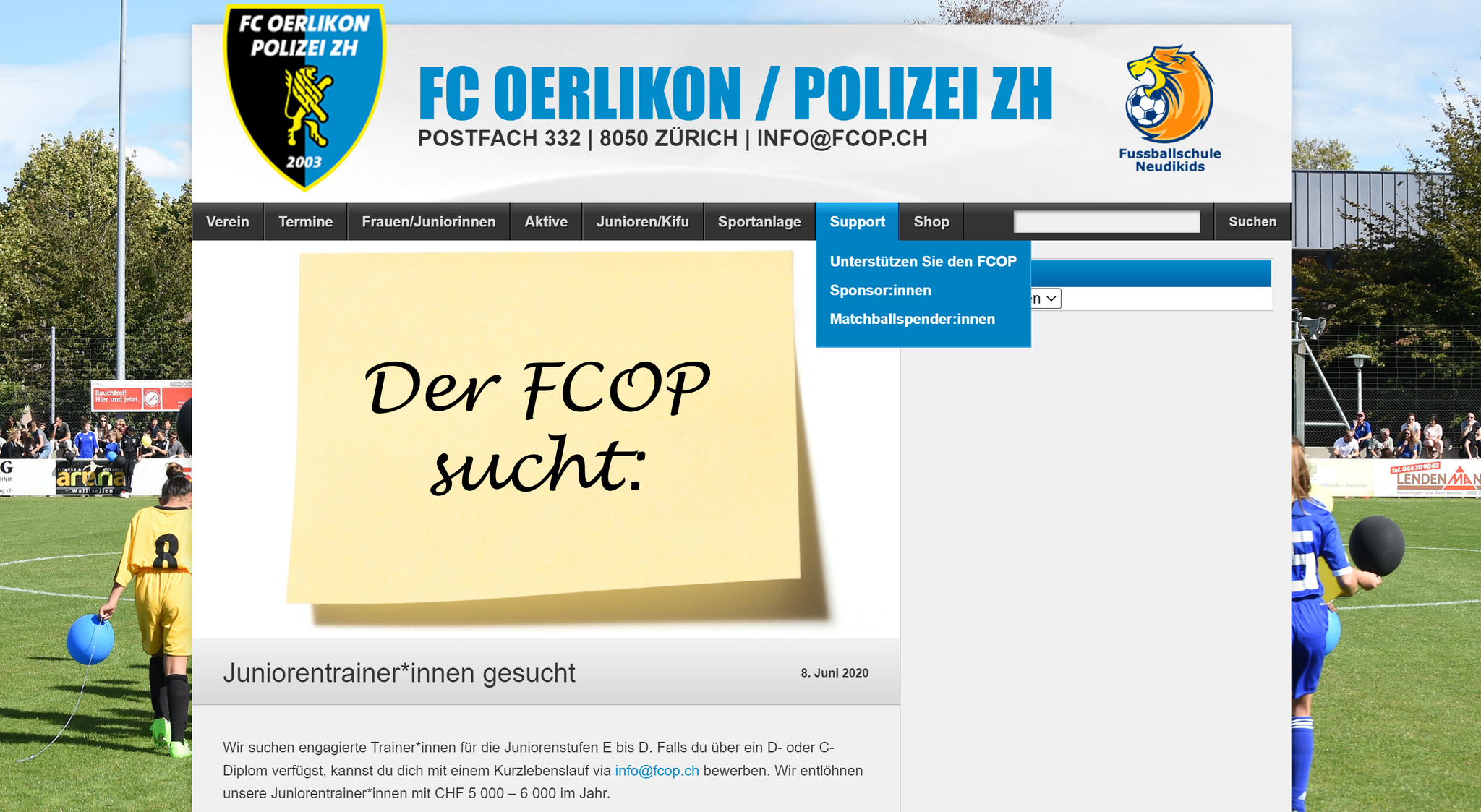Open the Shop page
This screenshot has width=1481, height=812.
(931, 222)
